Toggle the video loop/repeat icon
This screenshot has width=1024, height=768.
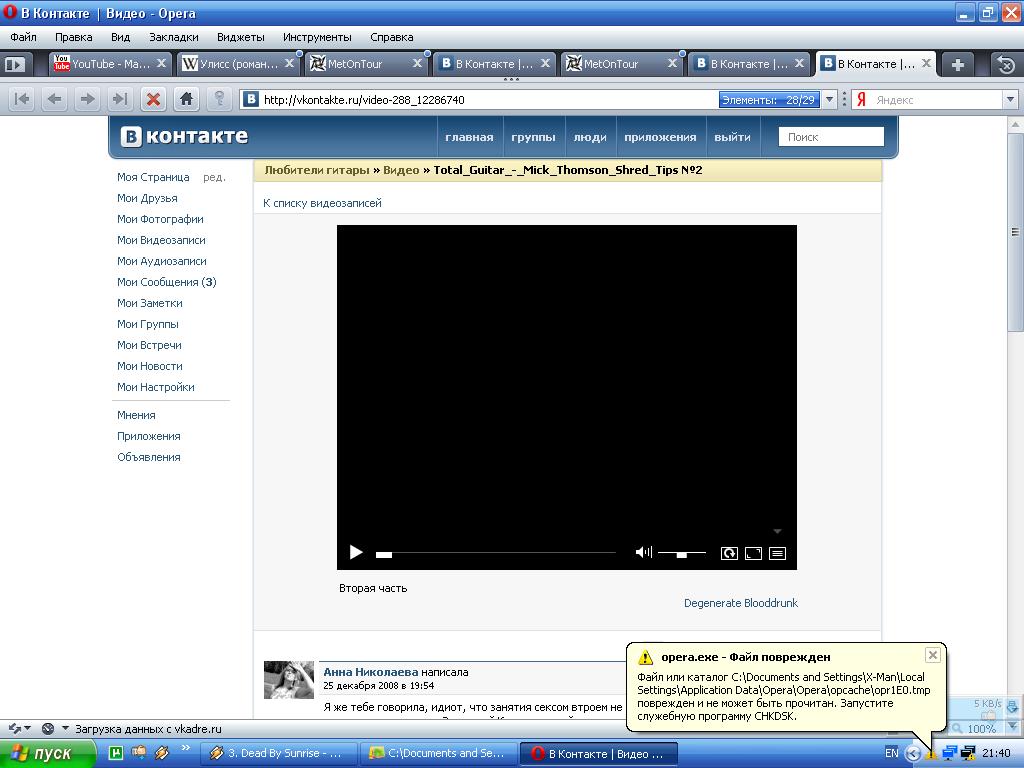click(729, 553)
